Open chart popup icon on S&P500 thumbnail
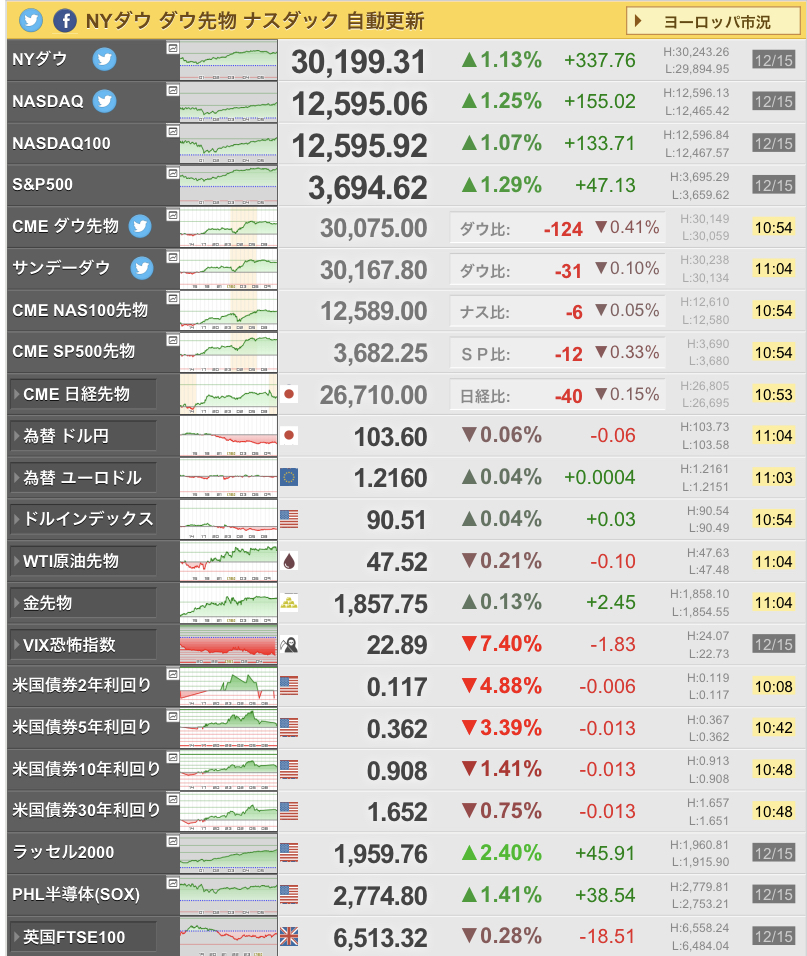Viewport: 807px width, 956px height. coord(173,173)
